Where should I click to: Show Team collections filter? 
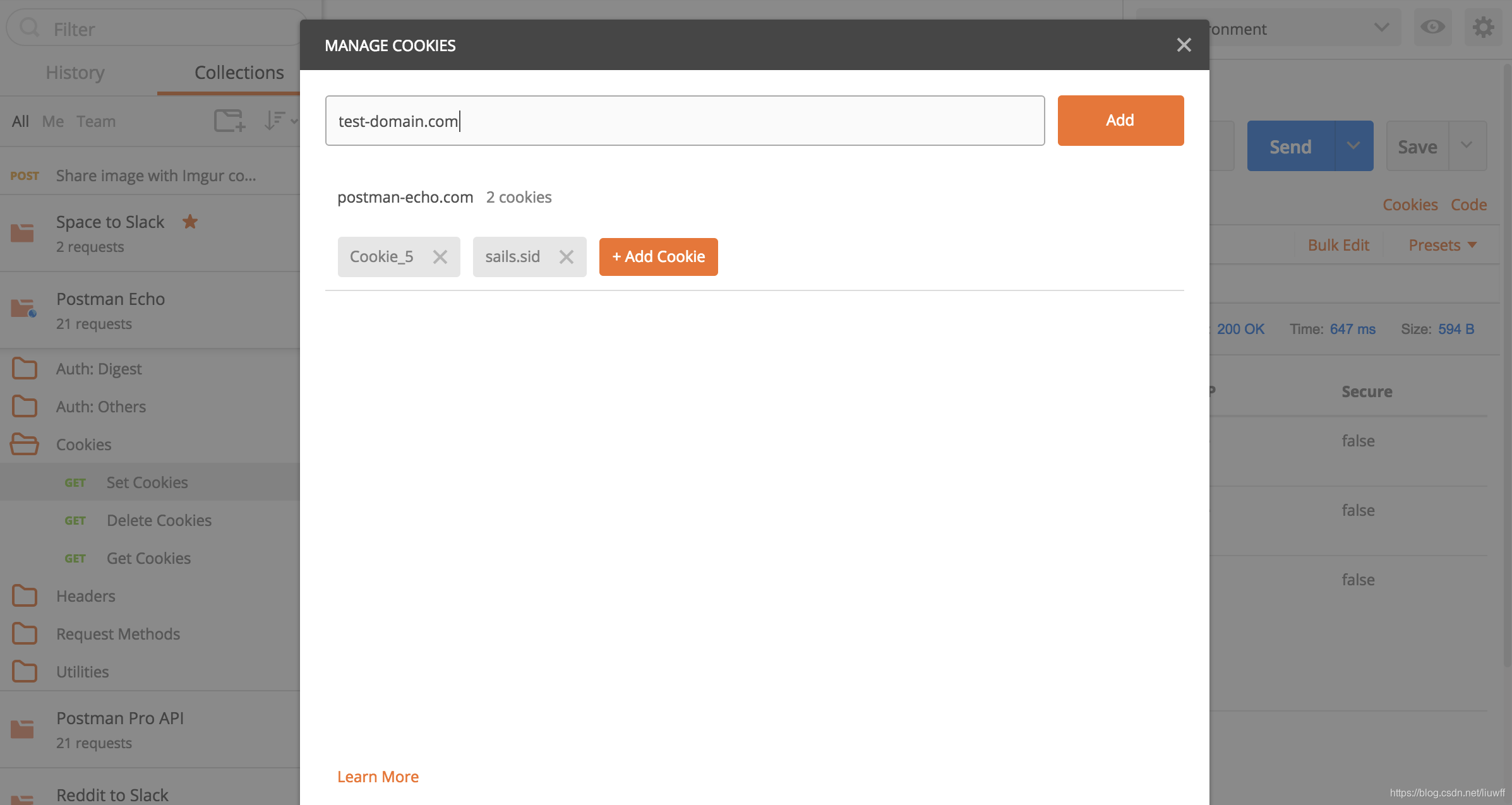[x=96, y=121]
